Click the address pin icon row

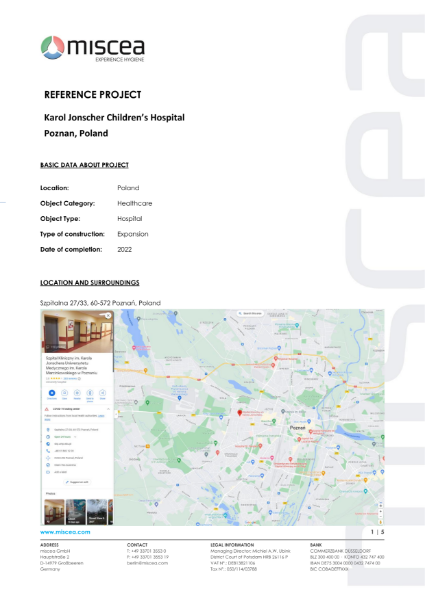(x=48, y=430)
